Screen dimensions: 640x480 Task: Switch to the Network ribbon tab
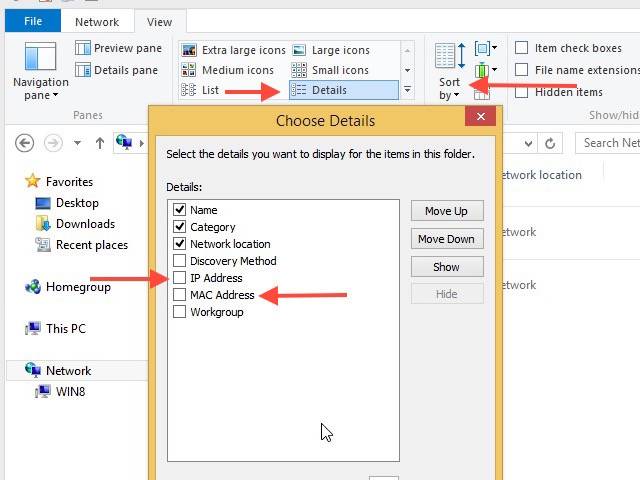pos(97,22)
